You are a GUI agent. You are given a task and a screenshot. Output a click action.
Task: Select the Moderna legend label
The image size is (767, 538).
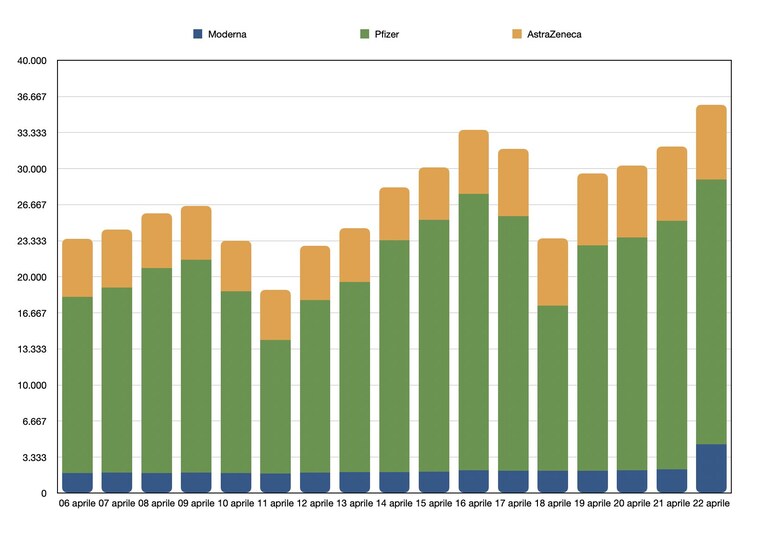coord(227,34)
